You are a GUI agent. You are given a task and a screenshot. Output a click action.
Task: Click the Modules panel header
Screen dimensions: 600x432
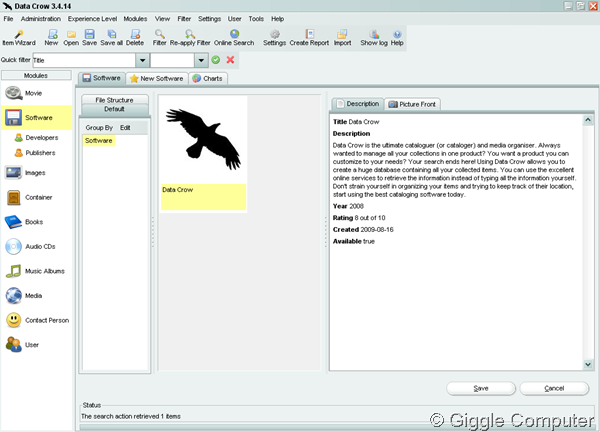click(36, 75)
